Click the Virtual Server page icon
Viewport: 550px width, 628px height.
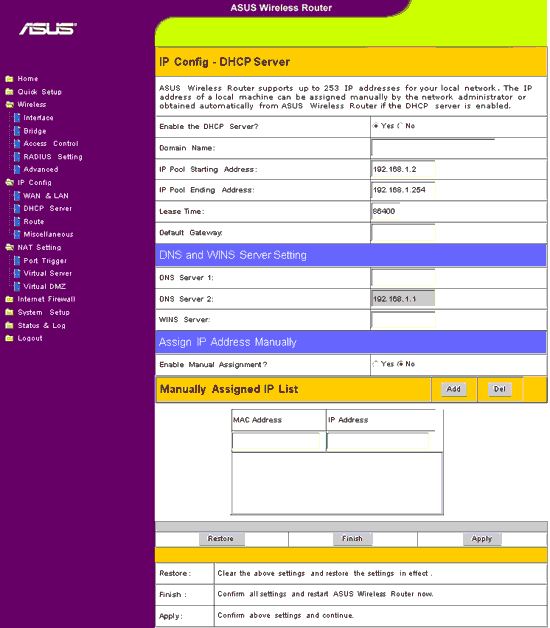click(x=17, y=273)
